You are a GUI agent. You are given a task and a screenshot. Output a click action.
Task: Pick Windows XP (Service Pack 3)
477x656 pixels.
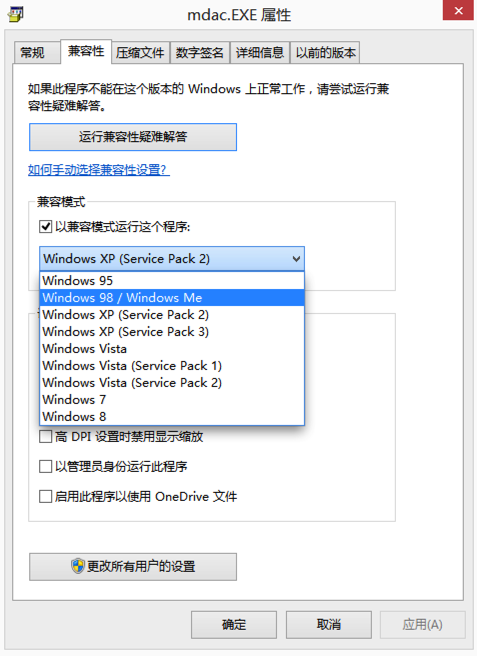pyautogui.click(x=172, y=332)
